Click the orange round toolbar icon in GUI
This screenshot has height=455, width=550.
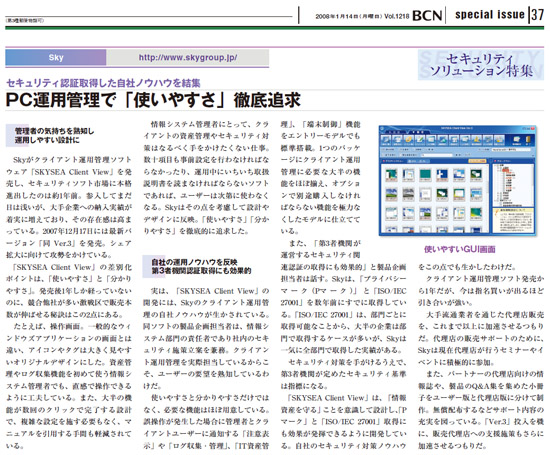[408, 140]
